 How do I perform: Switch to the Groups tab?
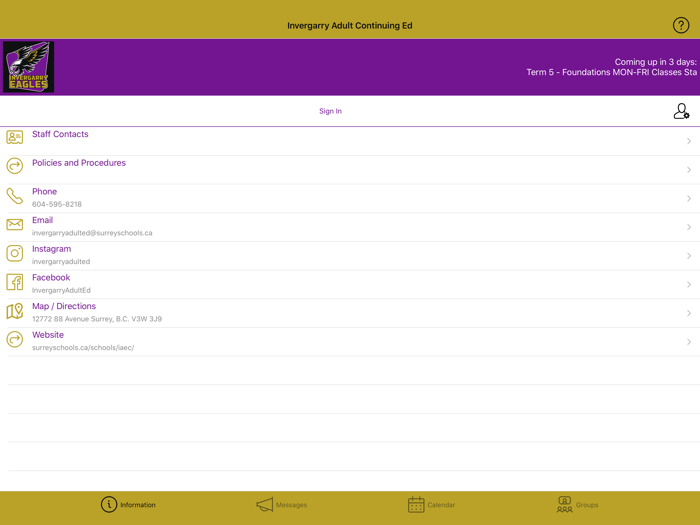577,504
